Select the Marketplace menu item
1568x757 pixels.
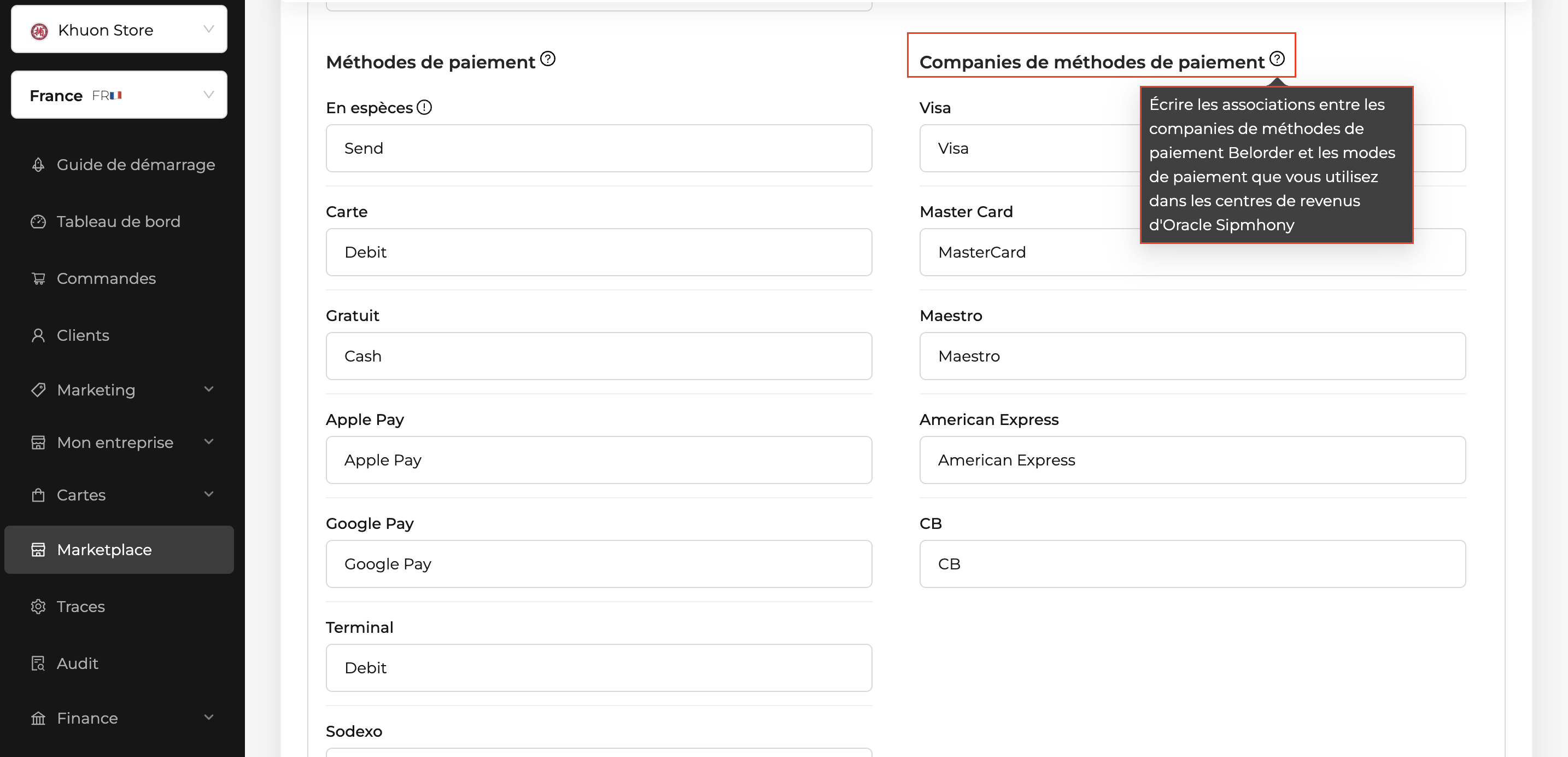pos(119,550)
